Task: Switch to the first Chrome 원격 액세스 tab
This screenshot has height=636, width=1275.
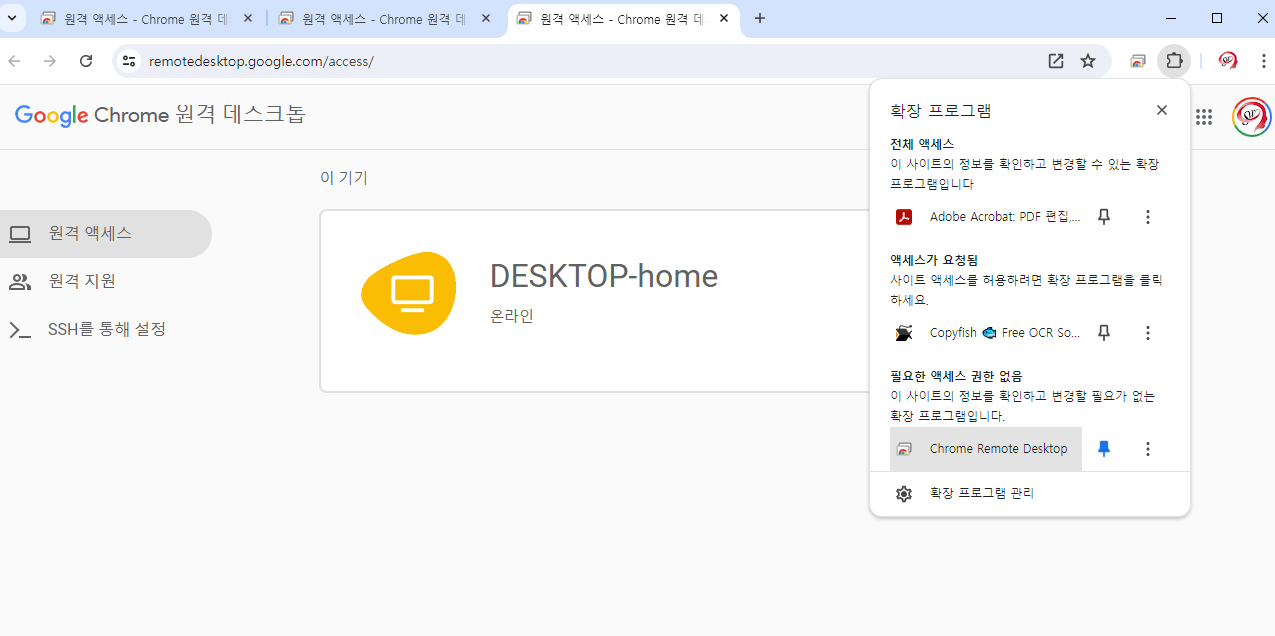Action: click(147, 19)
